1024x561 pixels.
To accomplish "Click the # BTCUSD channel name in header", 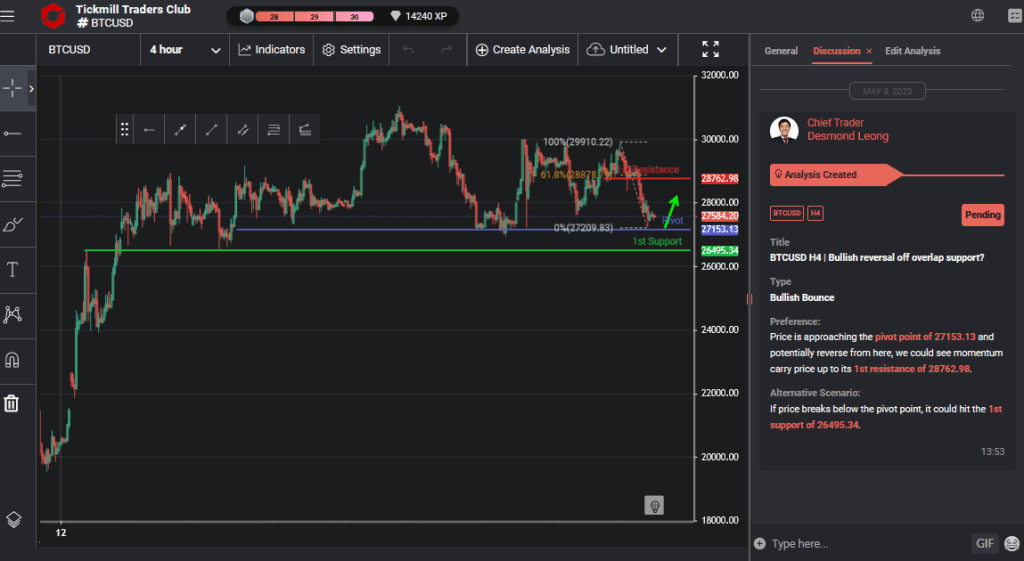I will pos(104,23).
